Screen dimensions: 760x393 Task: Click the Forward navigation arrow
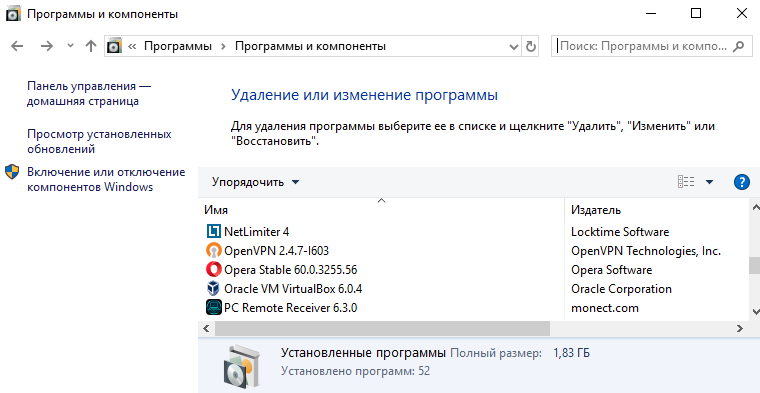47,46
